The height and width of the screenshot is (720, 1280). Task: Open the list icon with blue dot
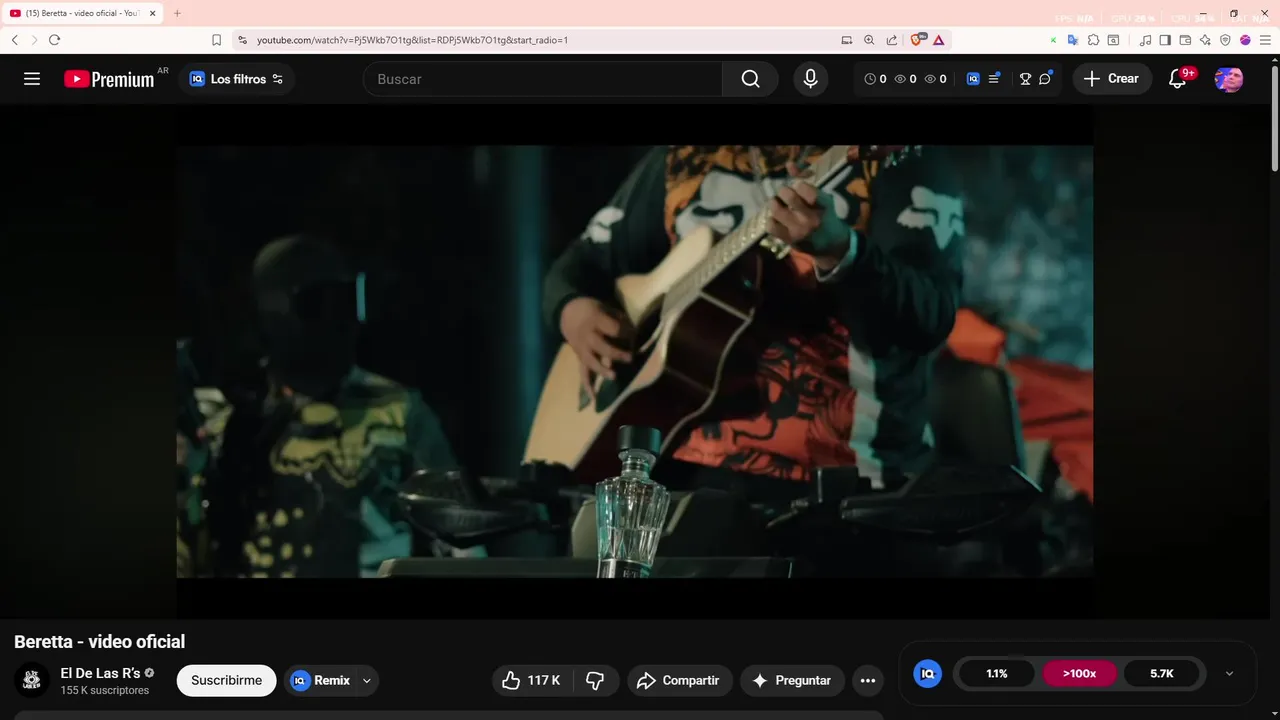click(x=994, y=79)
